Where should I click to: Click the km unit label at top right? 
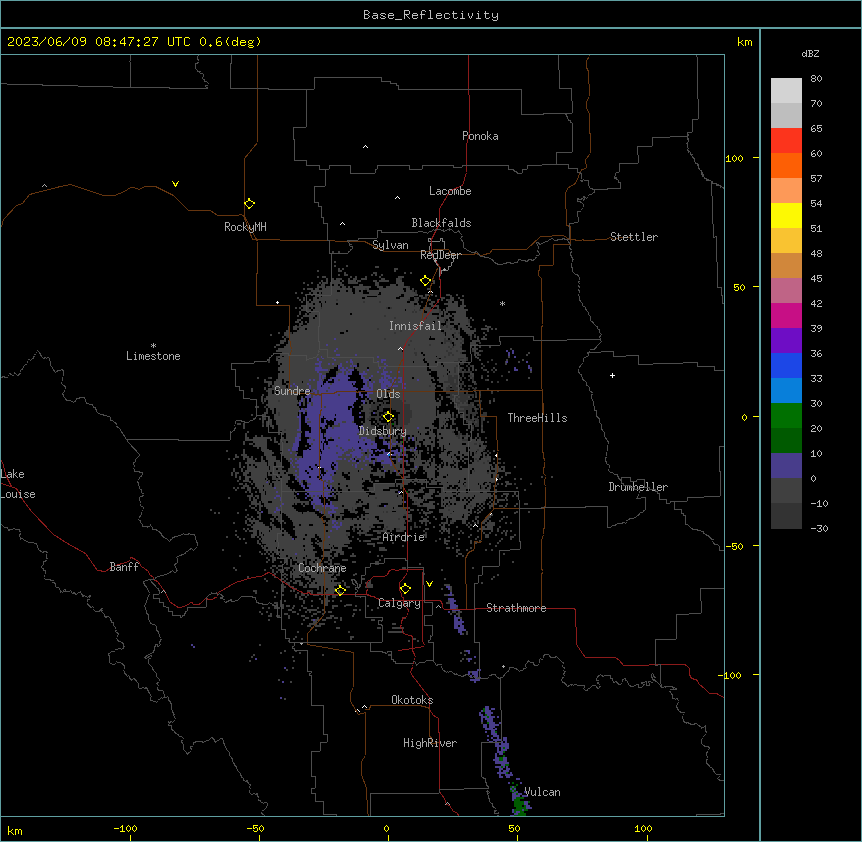tap(745, 42)
